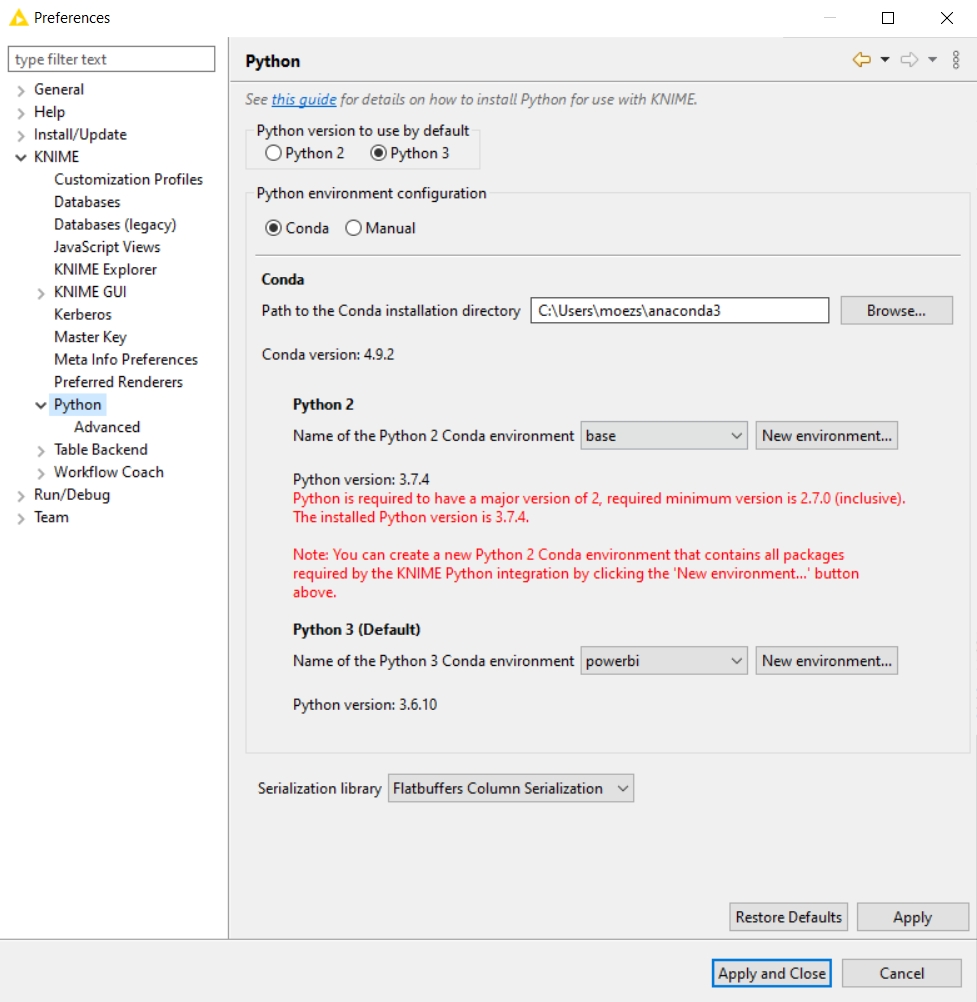Expand the General preferences category

pyautogui.click(x=21, y=90)
